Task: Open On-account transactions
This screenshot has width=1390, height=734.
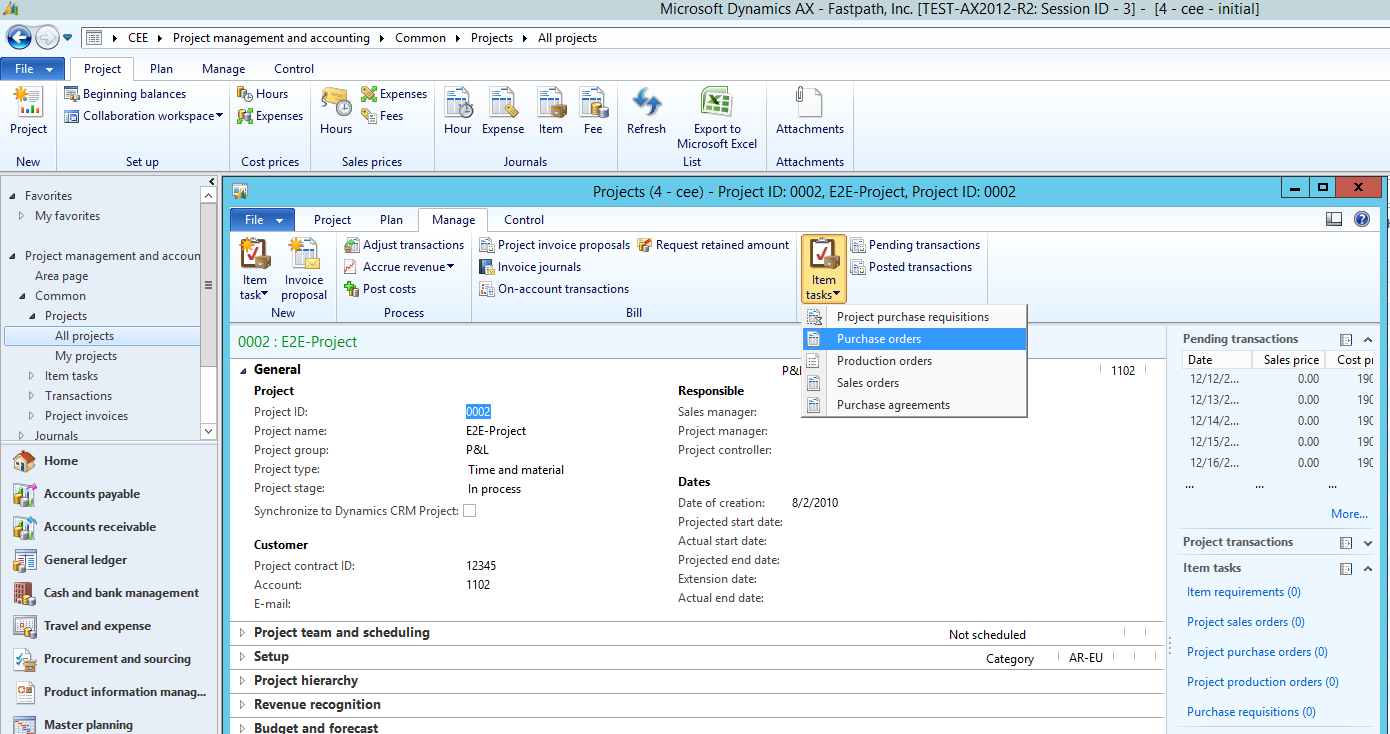Action: pyautogui.click(x=554, y=289)
